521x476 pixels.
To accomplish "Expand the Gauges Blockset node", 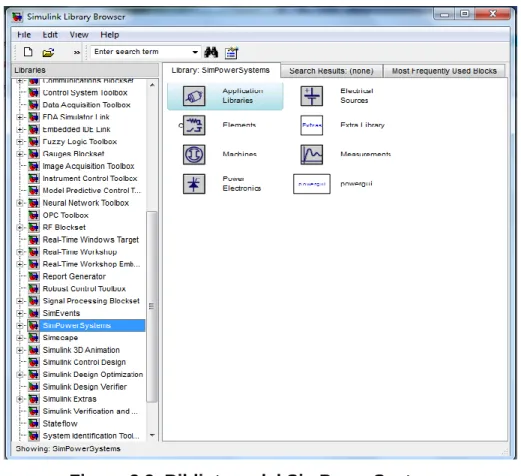I will click(20, 154).
